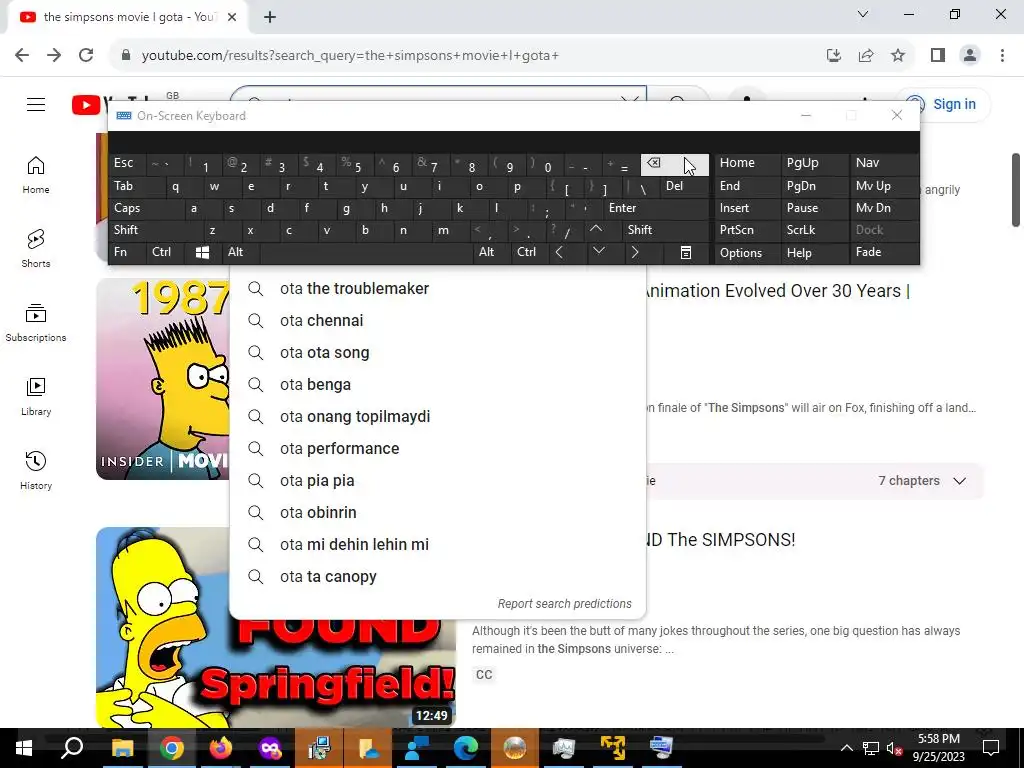Go back in Chrome
1024x768 pixels.
[x=22, y=56]
